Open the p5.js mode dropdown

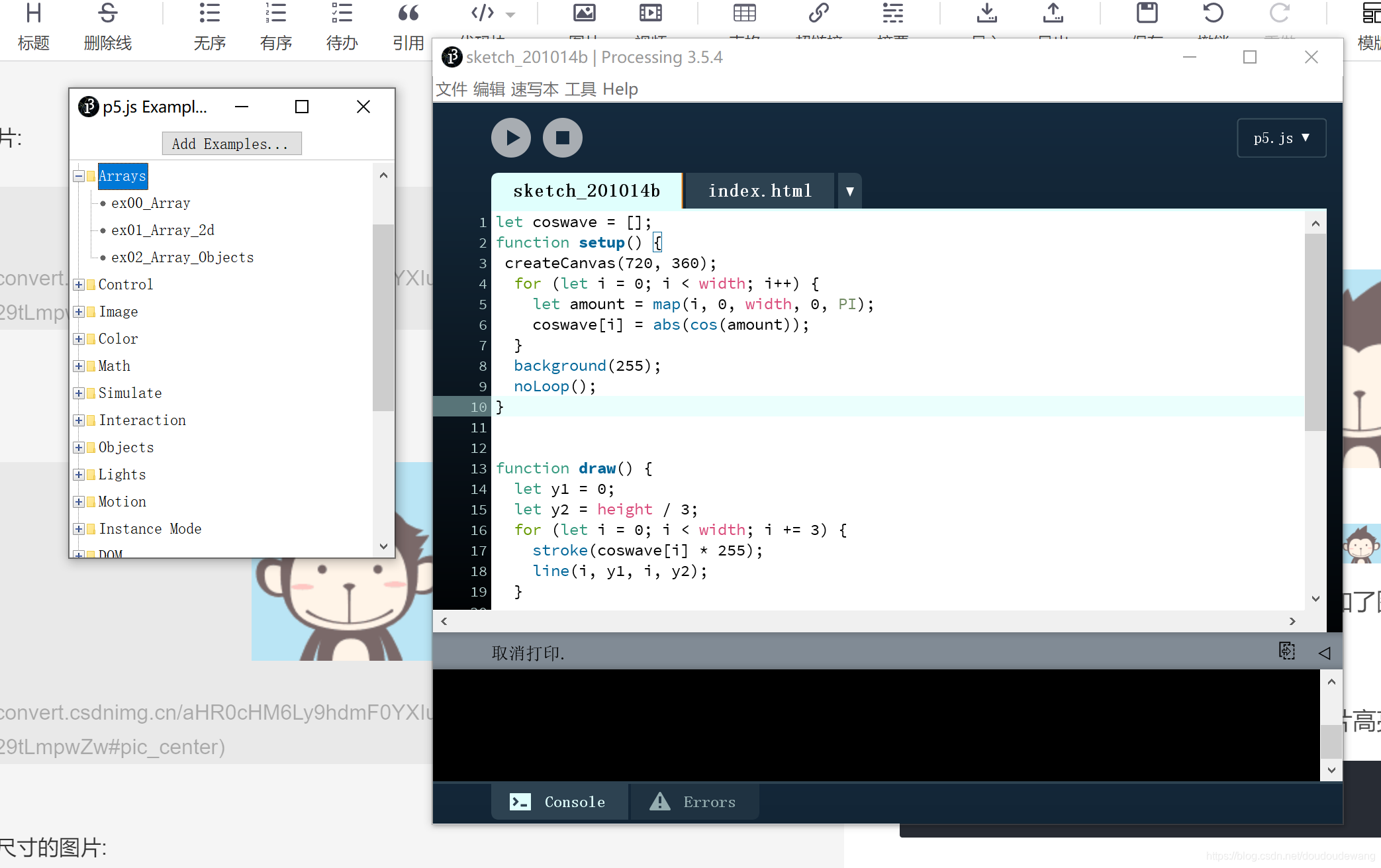pos(1281,138)
